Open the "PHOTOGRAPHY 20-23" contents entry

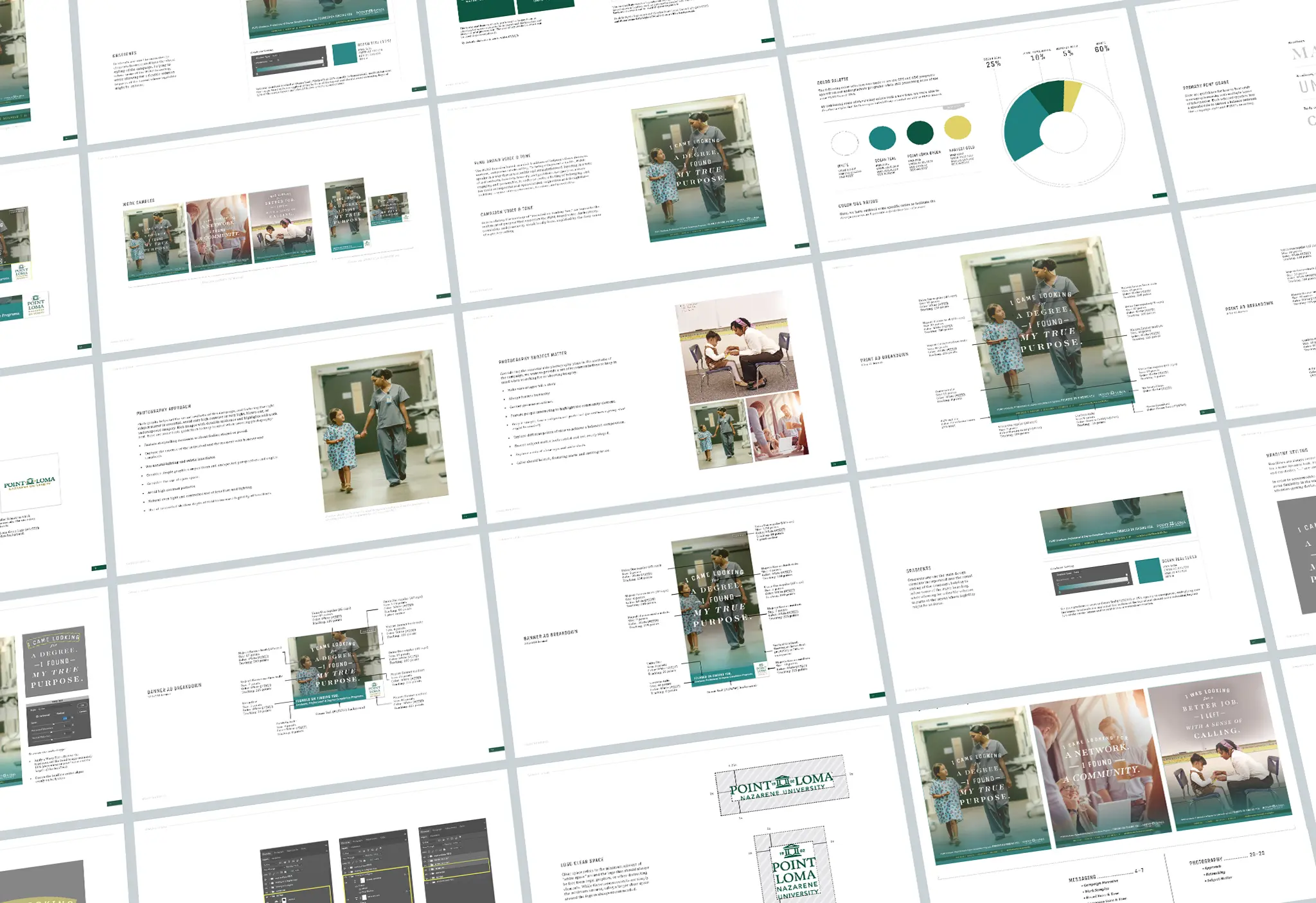pos(1227,857)
